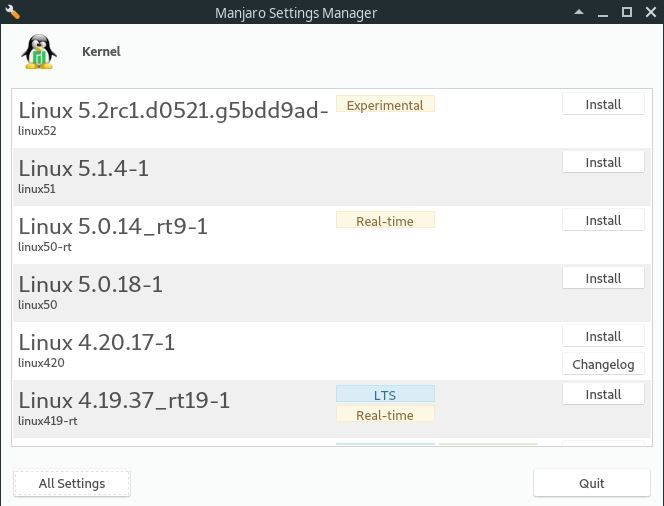Select the Linux 5.2rc1.d0521.g5bdd9ad- title

(173, 111)
